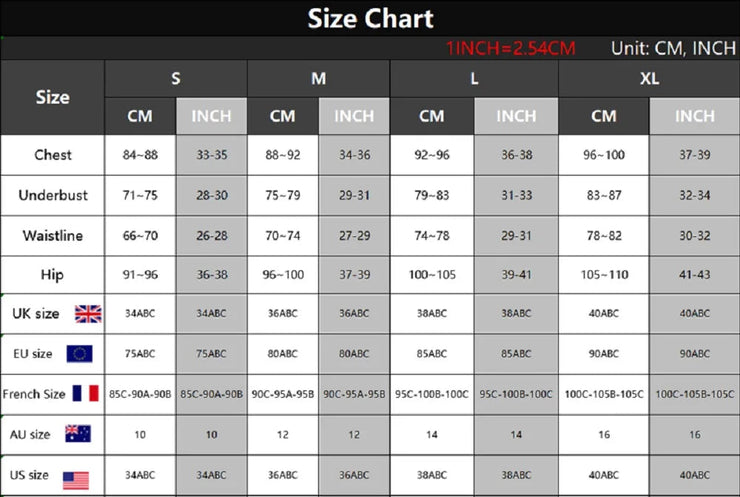Click the UK flag icon
This screenshot has width=740, height=497.
tap(88, 314)
